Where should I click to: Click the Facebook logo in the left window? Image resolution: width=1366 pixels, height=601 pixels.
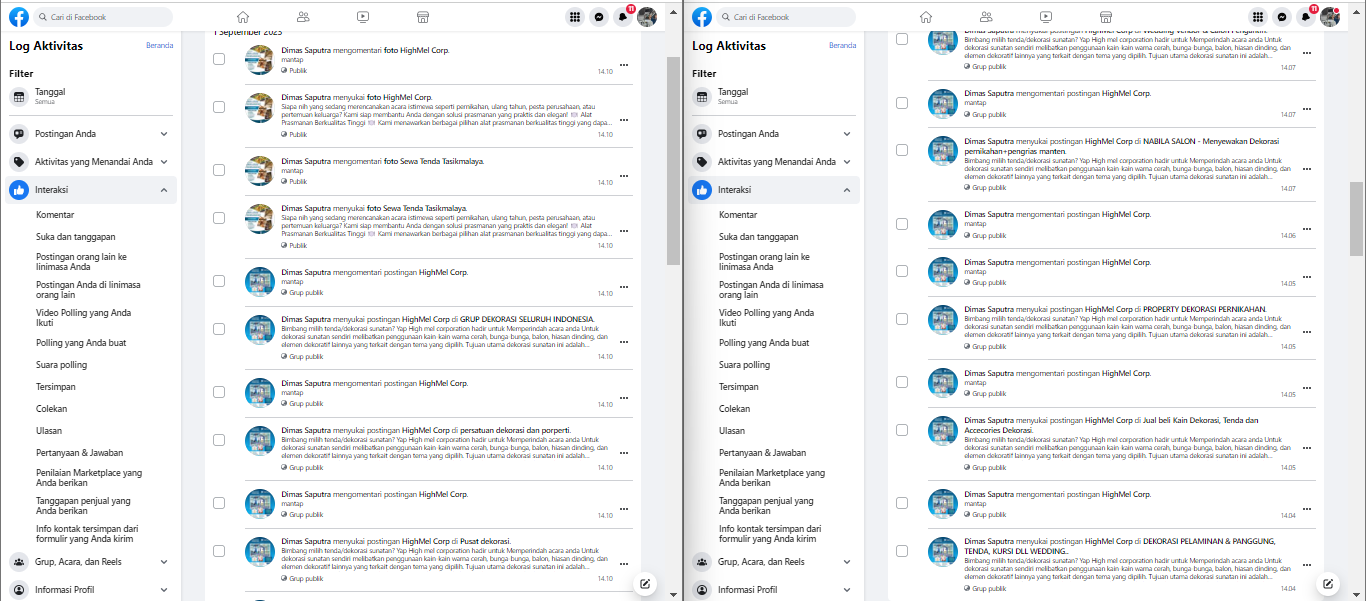(19, 17)
